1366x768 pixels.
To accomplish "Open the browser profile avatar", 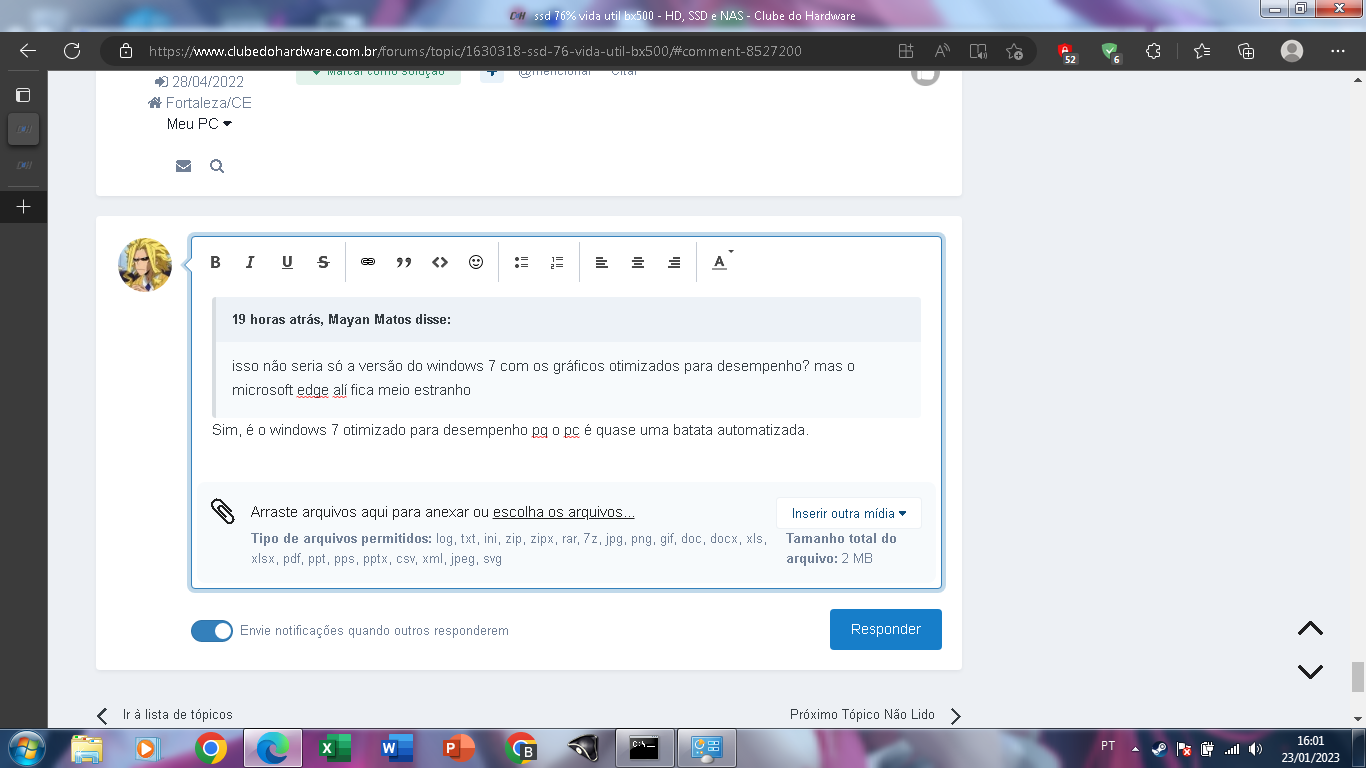I will click(1292, 51).
